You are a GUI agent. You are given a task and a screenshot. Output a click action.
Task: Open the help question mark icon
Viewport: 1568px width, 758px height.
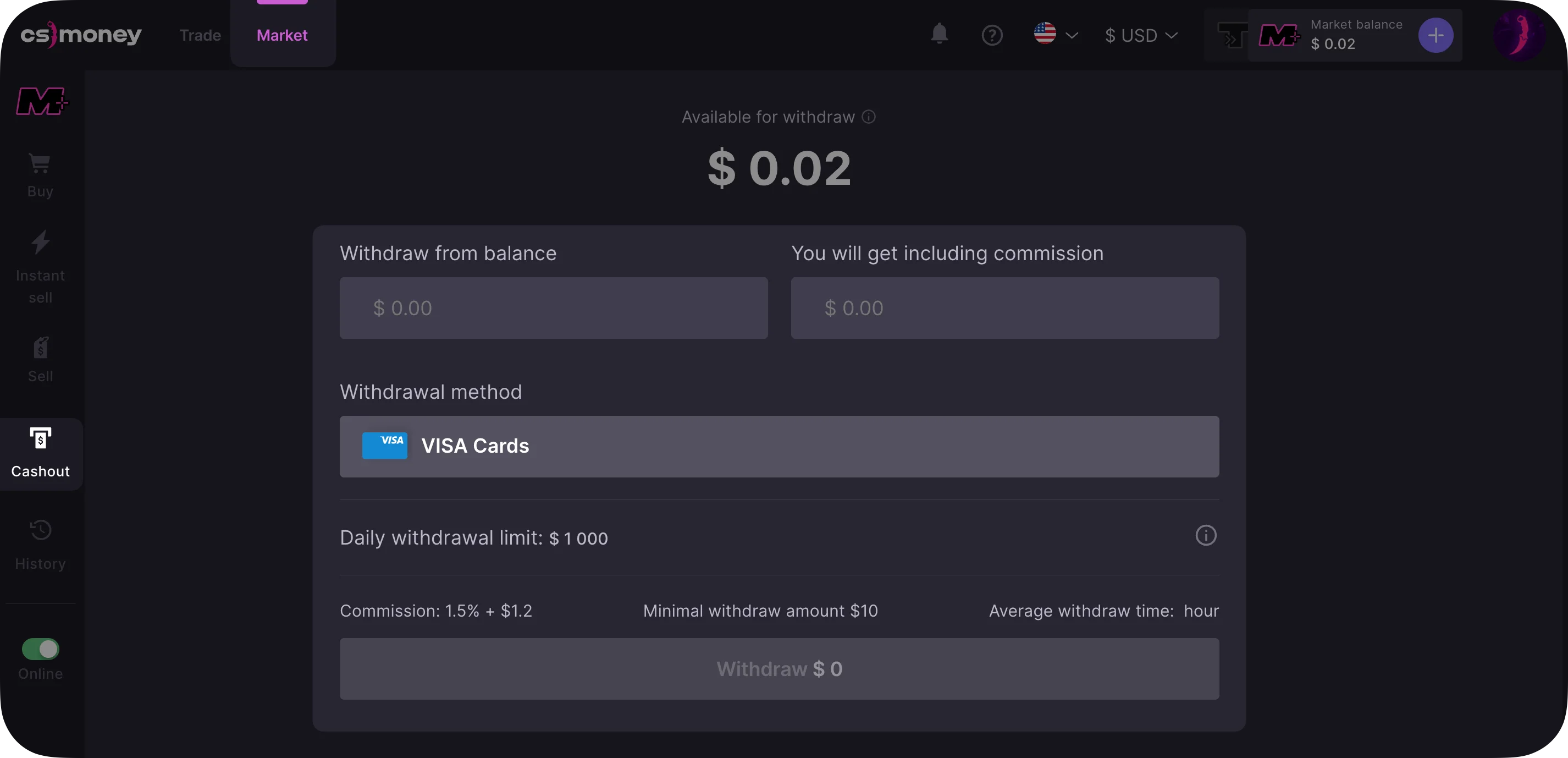[992, 35]
